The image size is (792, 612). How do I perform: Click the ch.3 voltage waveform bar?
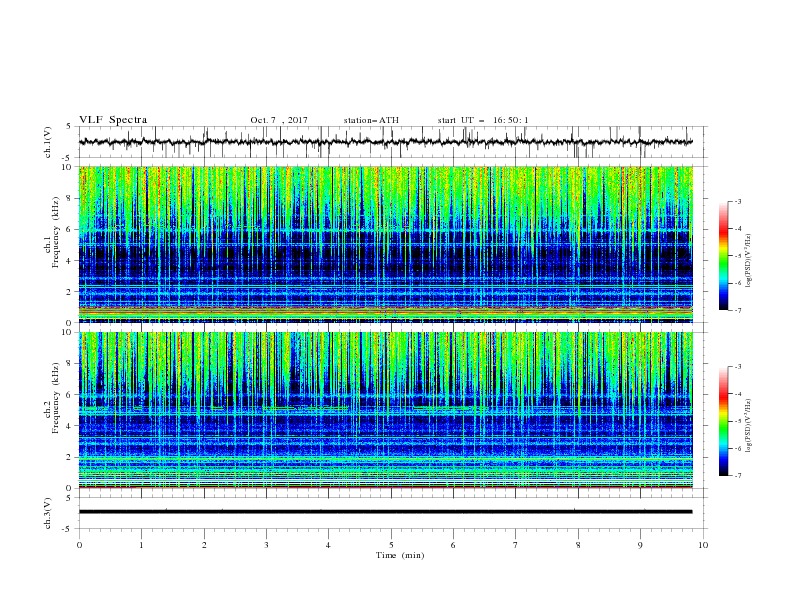pos(385,512)
